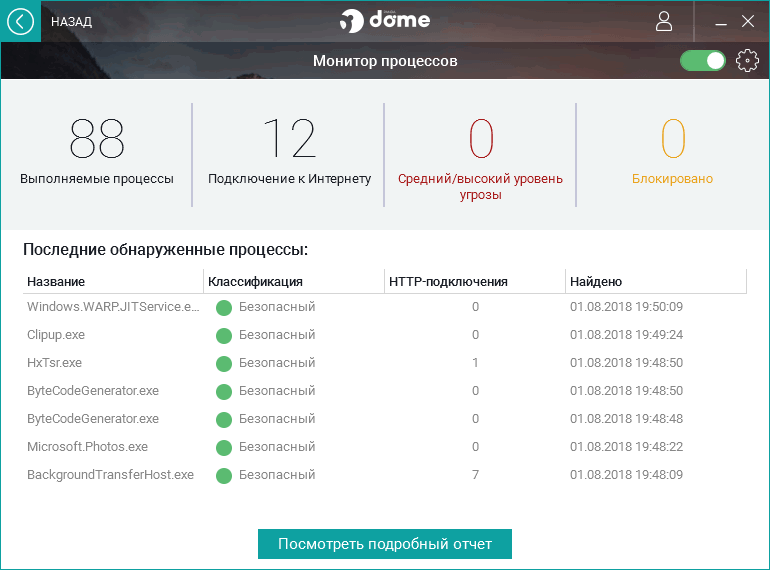Click the back arrow icon

click(x=21, y=22)
